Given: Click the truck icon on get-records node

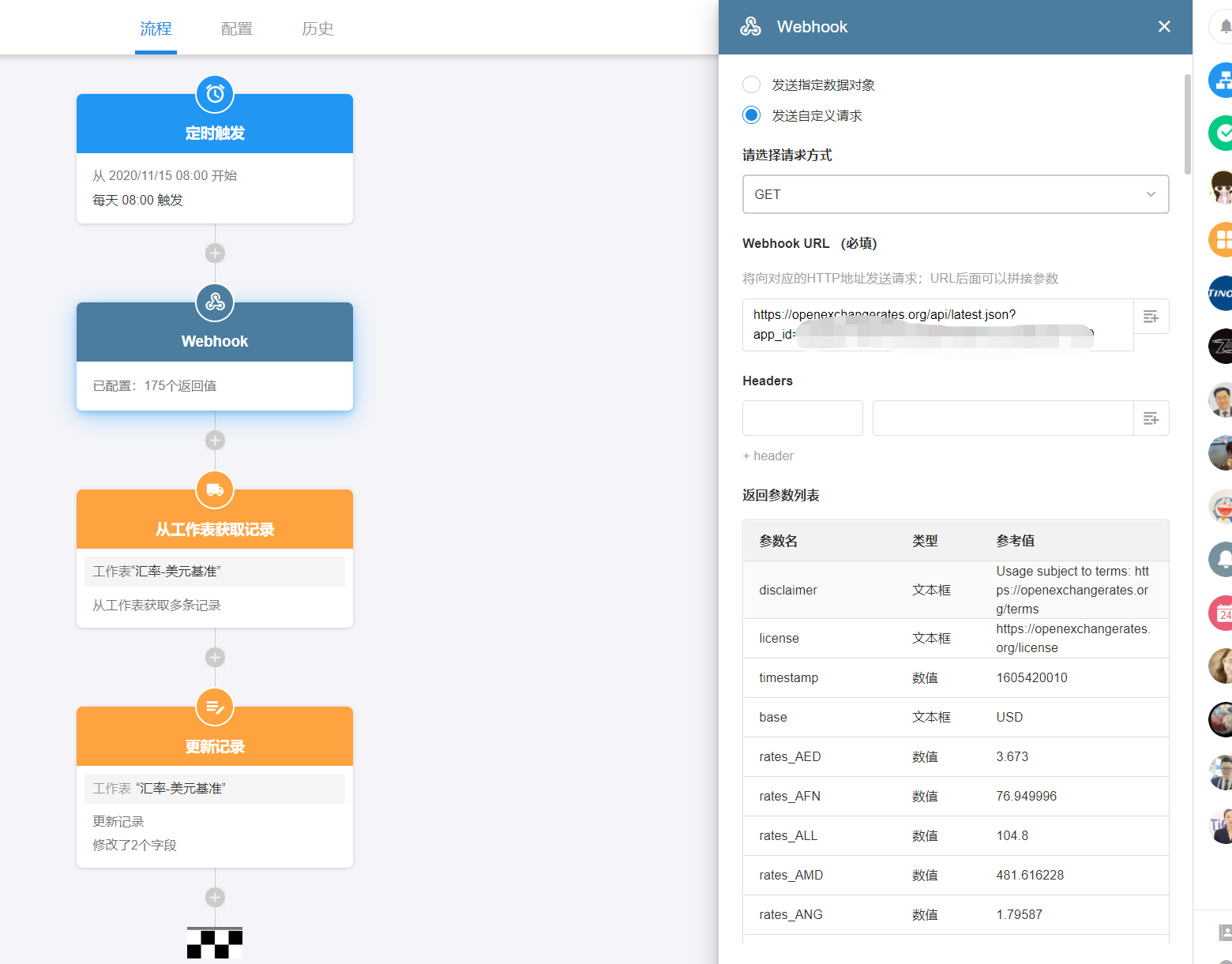Looking at the screenshot, I should click(x=215, y=490).
